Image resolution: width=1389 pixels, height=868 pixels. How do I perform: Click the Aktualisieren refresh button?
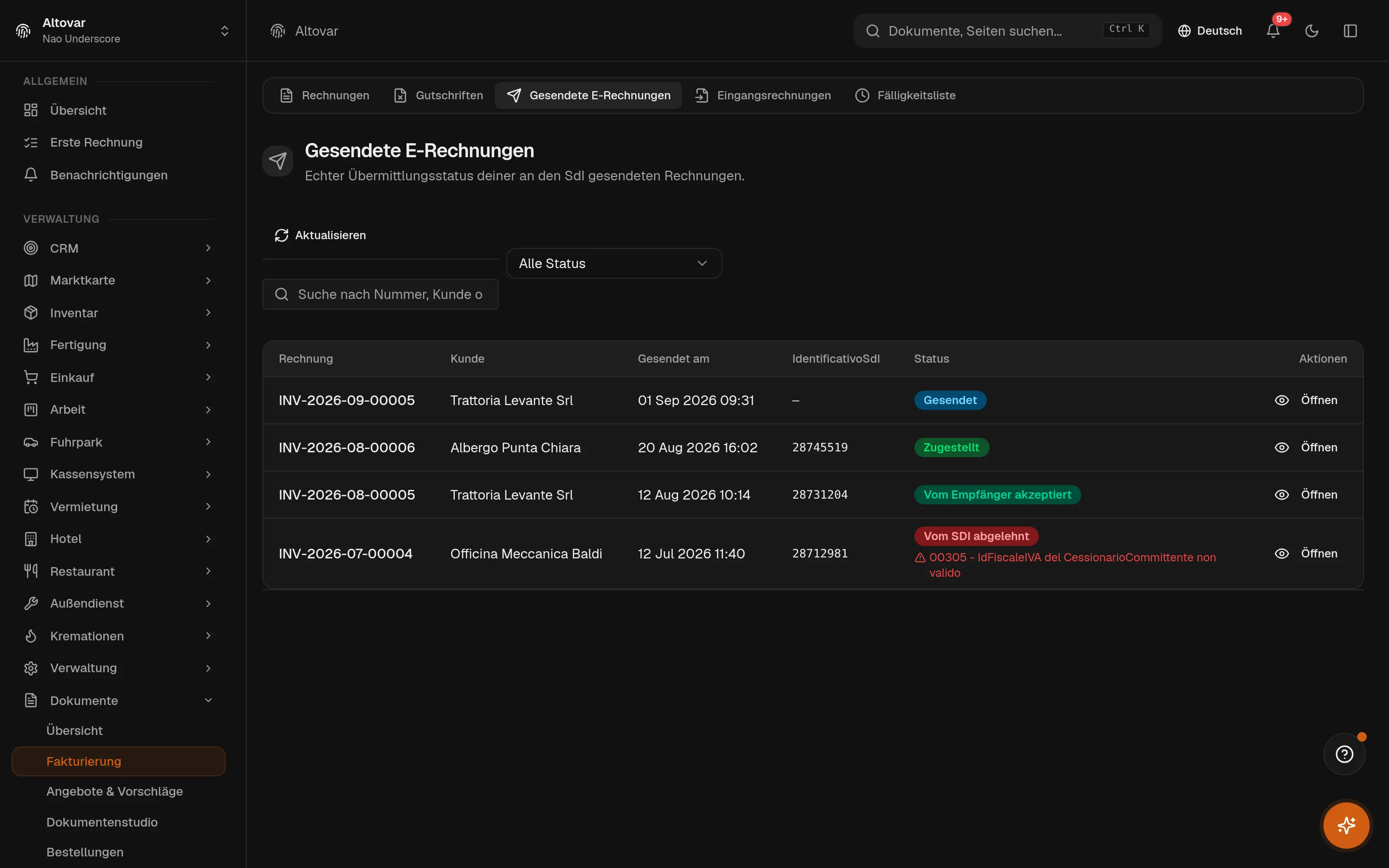pyautogui.click(x=320, y=235)
